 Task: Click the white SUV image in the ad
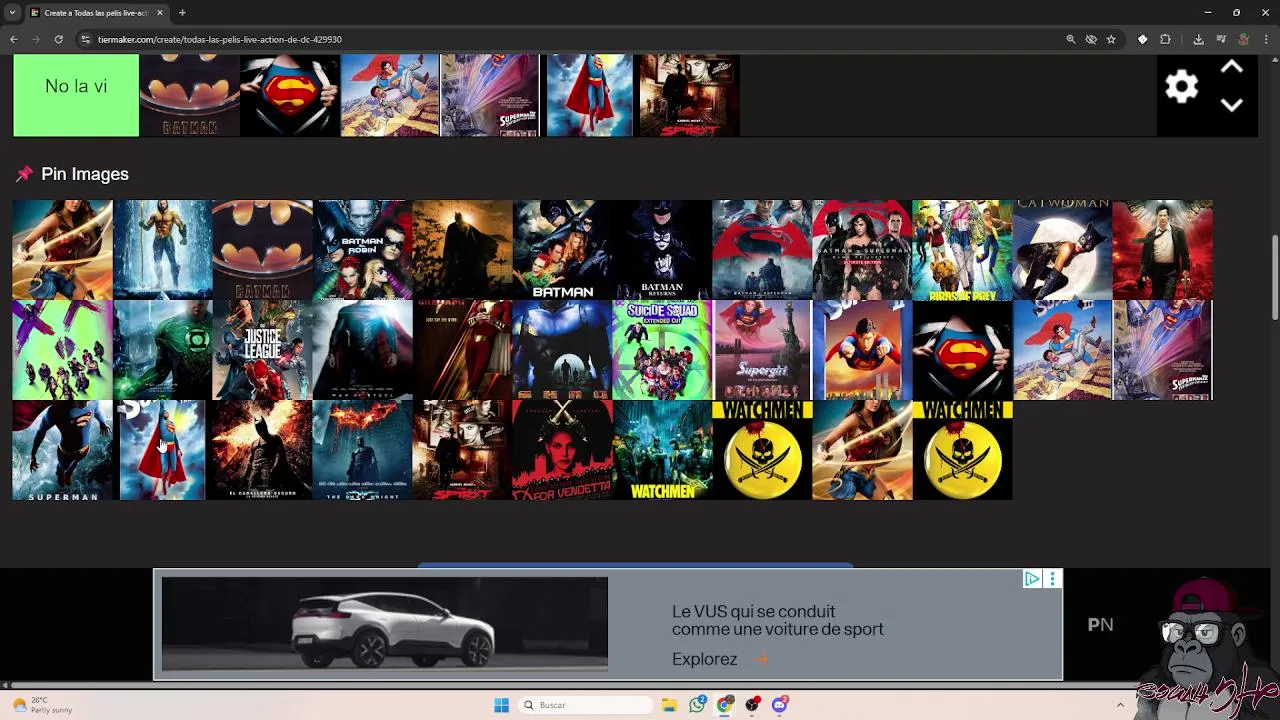pos(385,625)
